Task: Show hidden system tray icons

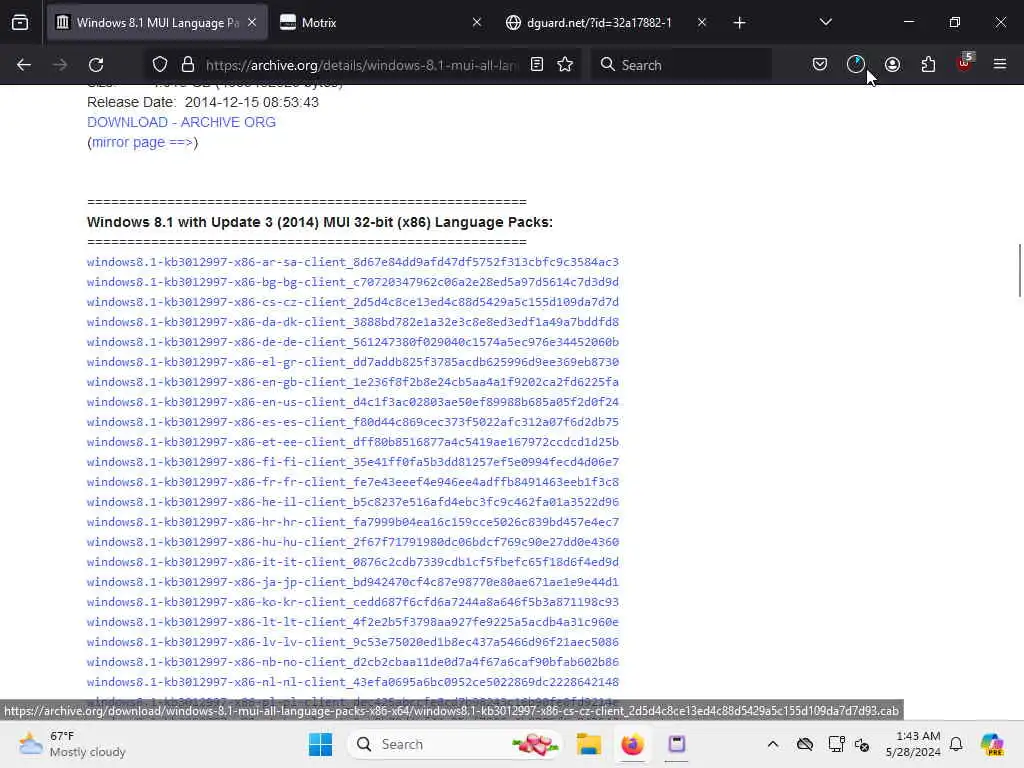Action: click(773, 744)
